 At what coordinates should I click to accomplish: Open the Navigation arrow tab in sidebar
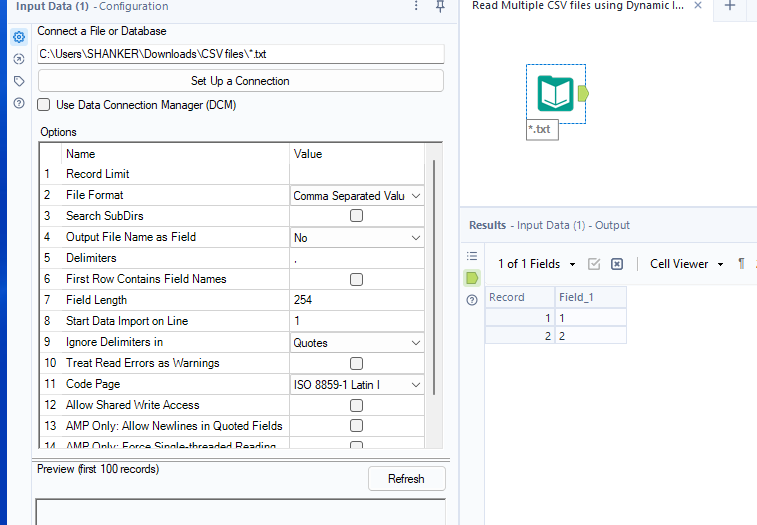click(19, 59)
